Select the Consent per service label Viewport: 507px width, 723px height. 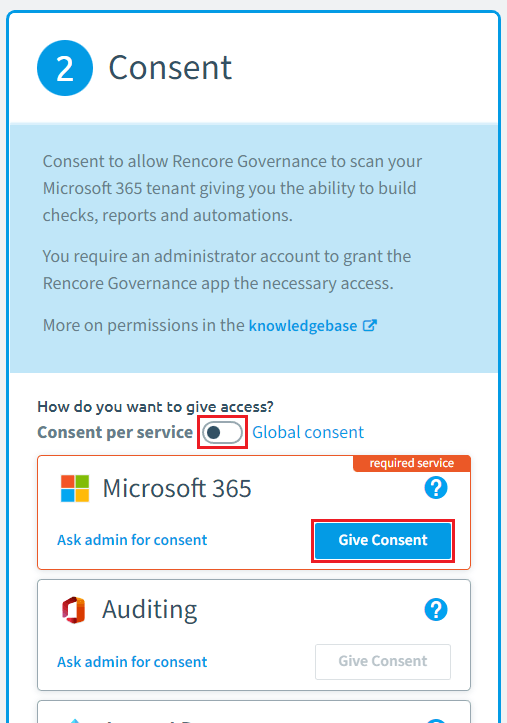[115, 432]
